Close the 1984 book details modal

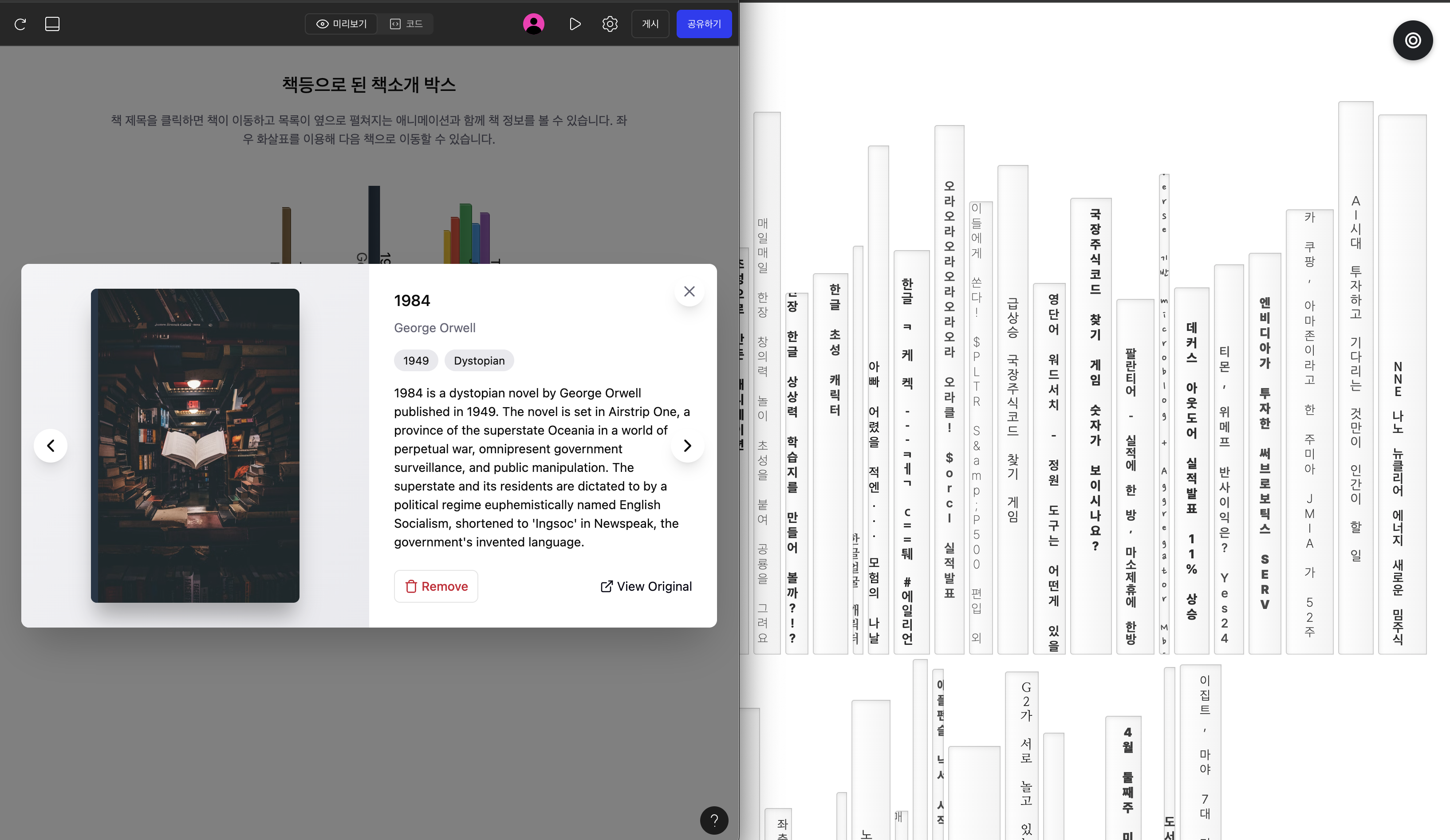click(690, 292)
